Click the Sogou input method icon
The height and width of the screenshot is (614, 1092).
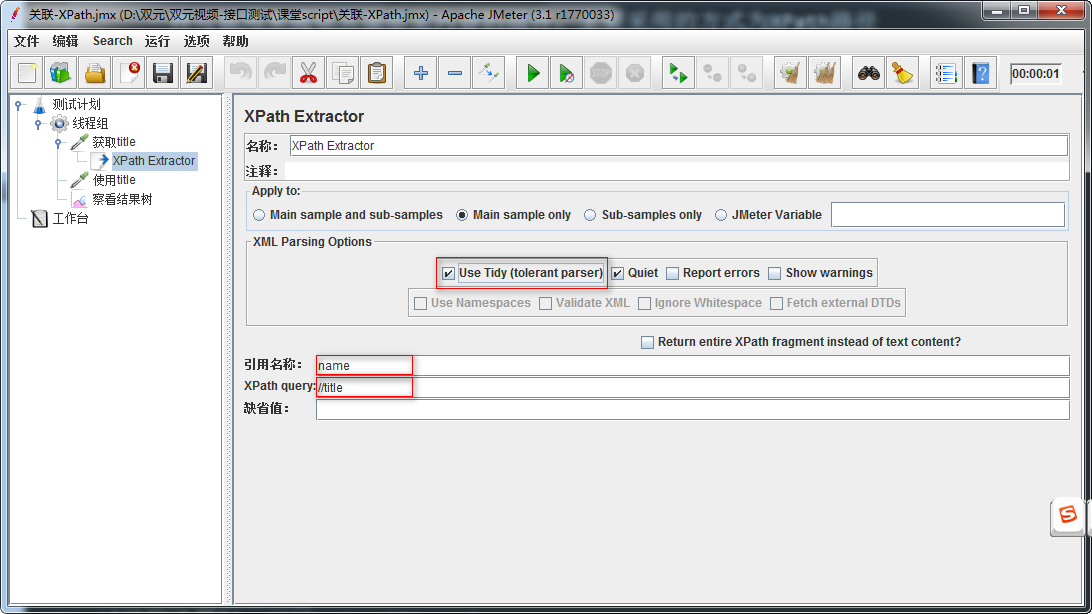1068,515
